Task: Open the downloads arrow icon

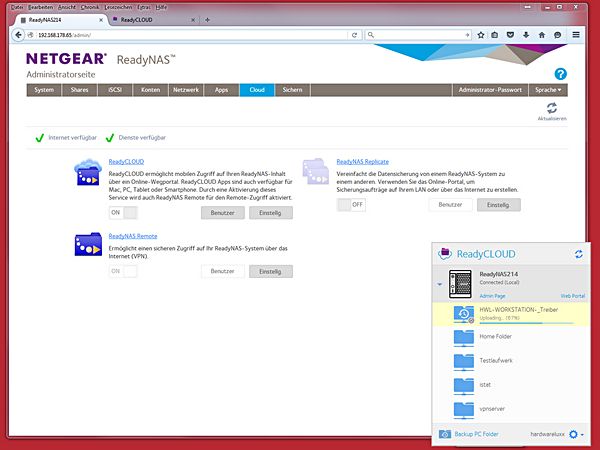Action: click(526, 35)
